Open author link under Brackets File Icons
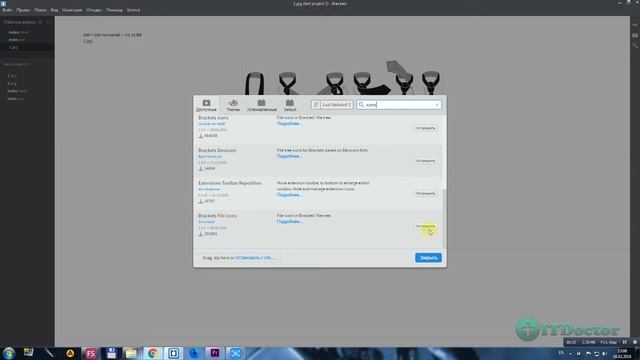The width and height of the screenshot is (640, 360). [206, 222]
